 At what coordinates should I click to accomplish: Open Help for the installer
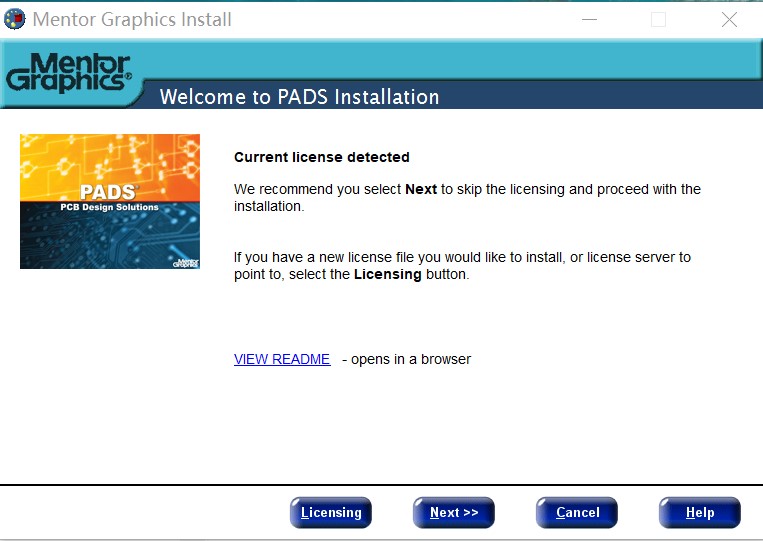700,512
